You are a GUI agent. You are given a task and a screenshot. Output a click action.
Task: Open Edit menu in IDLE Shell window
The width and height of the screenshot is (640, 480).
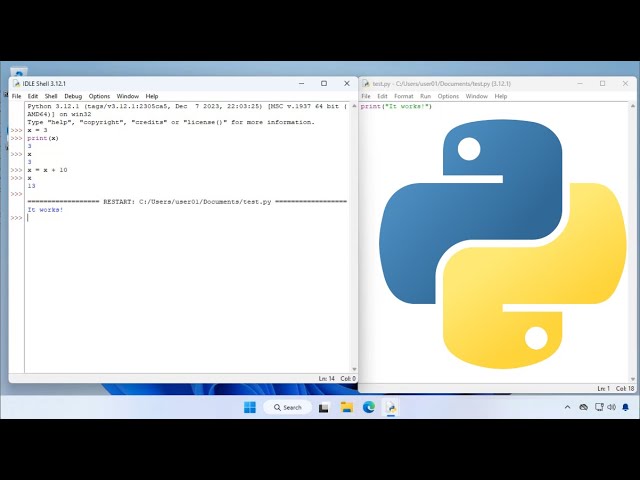click(33, 96)
